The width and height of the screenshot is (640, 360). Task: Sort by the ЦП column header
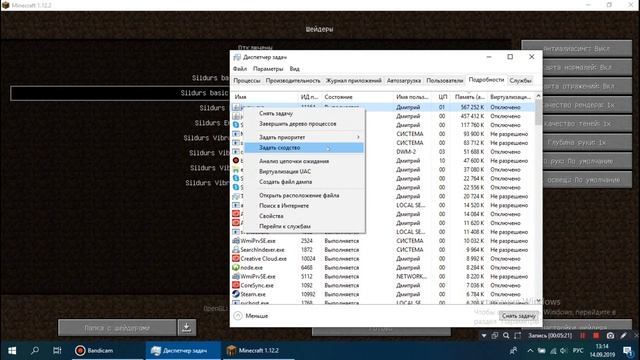point(443,97)
